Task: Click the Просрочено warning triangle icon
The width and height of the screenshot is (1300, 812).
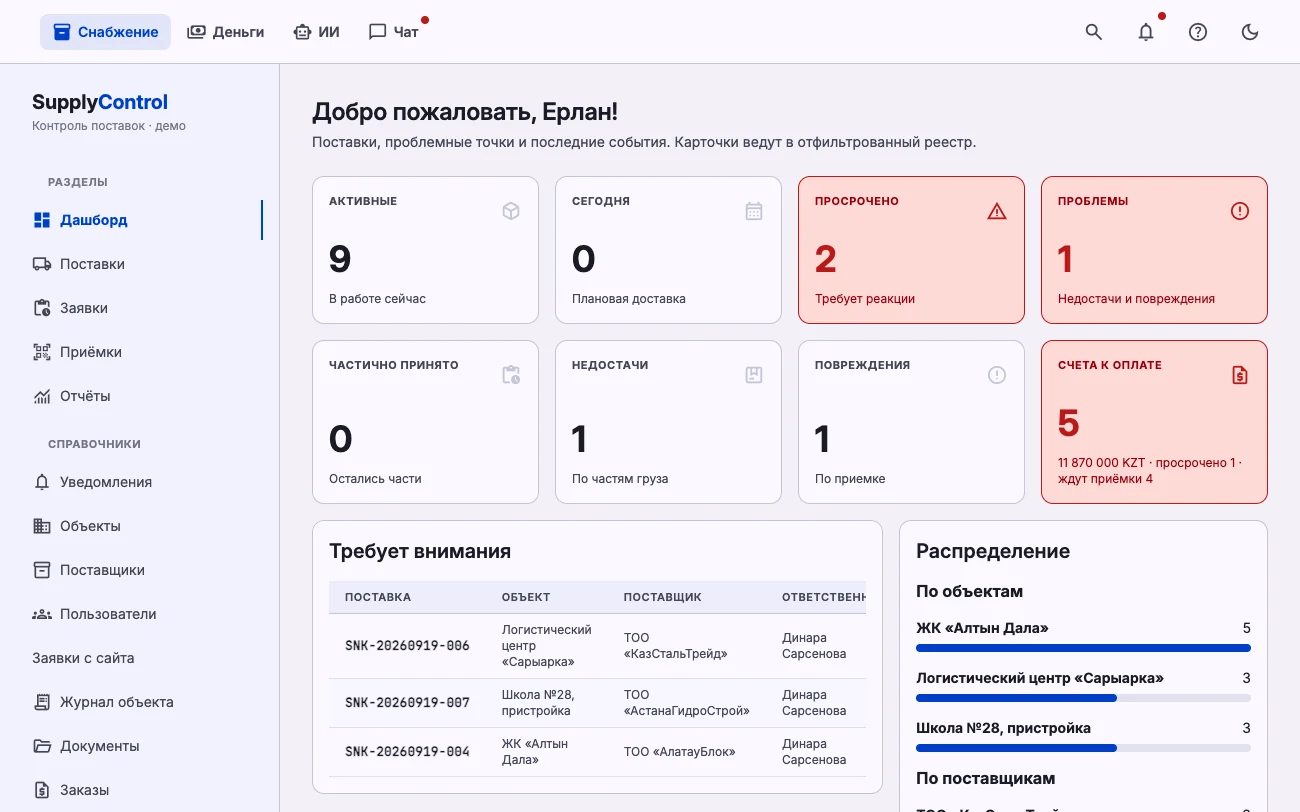Action: [997, 211]
